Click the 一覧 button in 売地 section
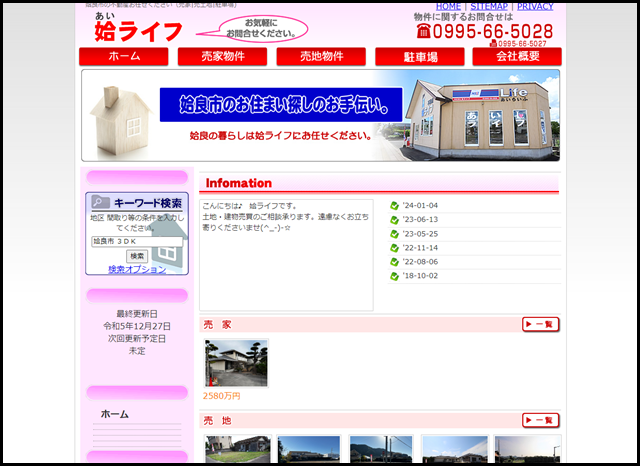This screenshot has width=640, height=466. click(x=540, y=420)
